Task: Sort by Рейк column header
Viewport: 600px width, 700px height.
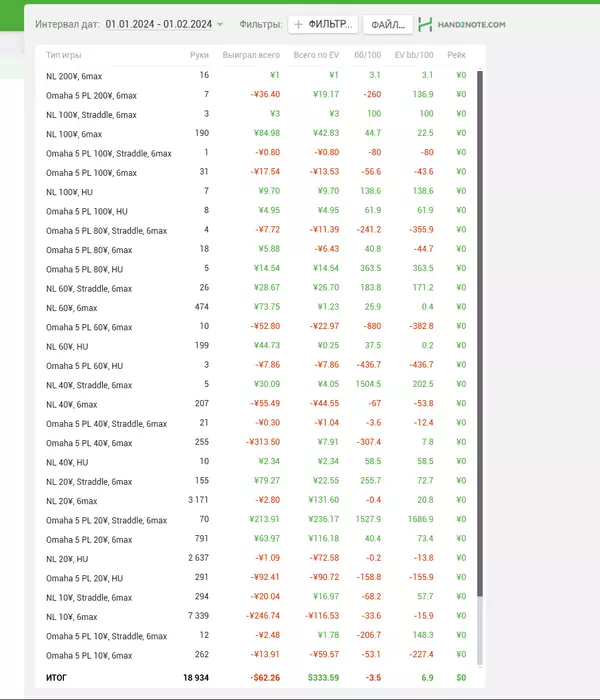Action: (x=456, y=55)
